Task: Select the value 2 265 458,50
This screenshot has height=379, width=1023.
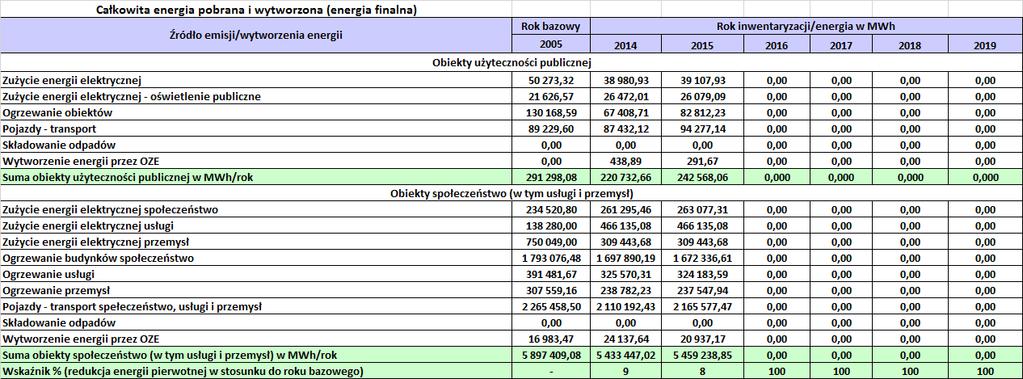Action: (x=551, y=306)
